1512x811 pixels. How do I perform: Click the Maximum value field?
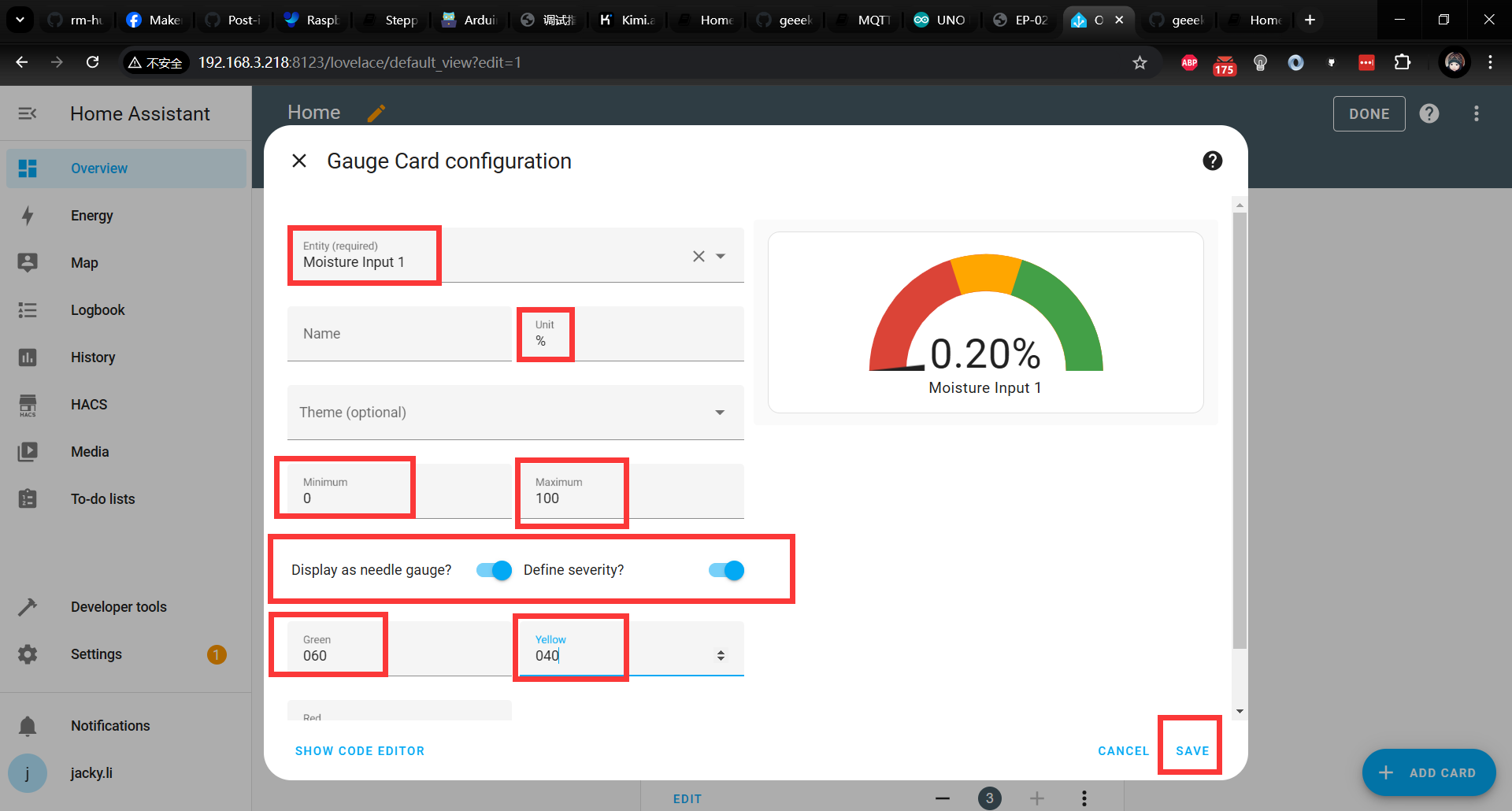[632, 491]
